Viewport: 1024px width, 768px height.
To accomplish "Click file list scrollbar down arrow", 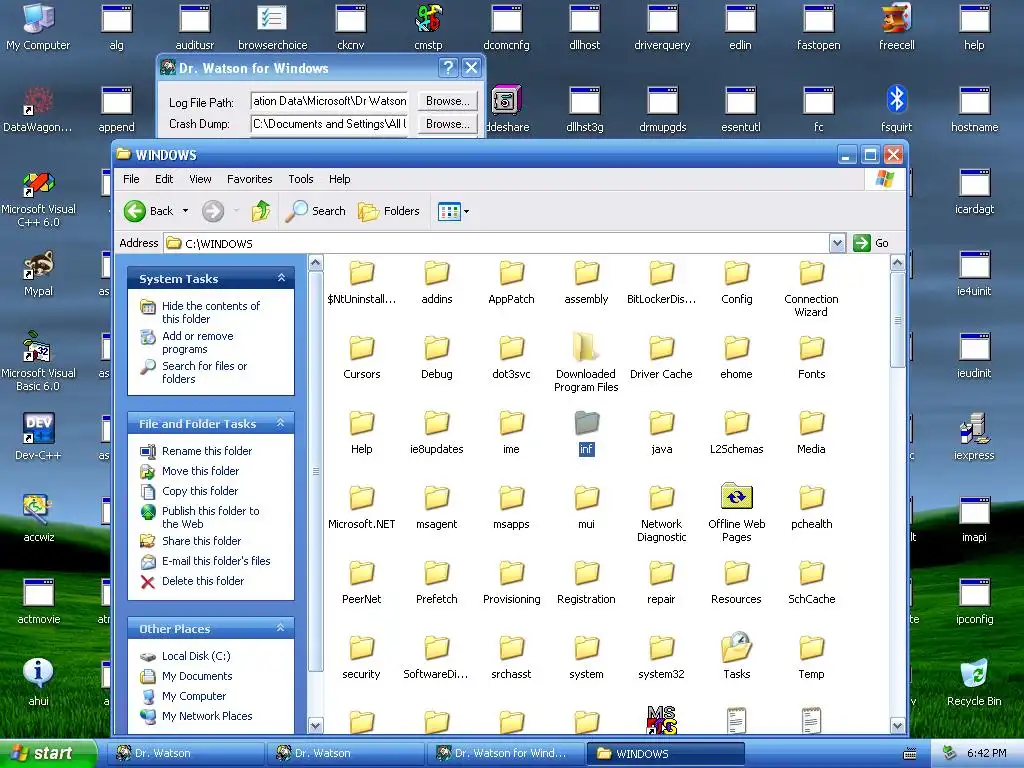I will [x=897, y=726].
